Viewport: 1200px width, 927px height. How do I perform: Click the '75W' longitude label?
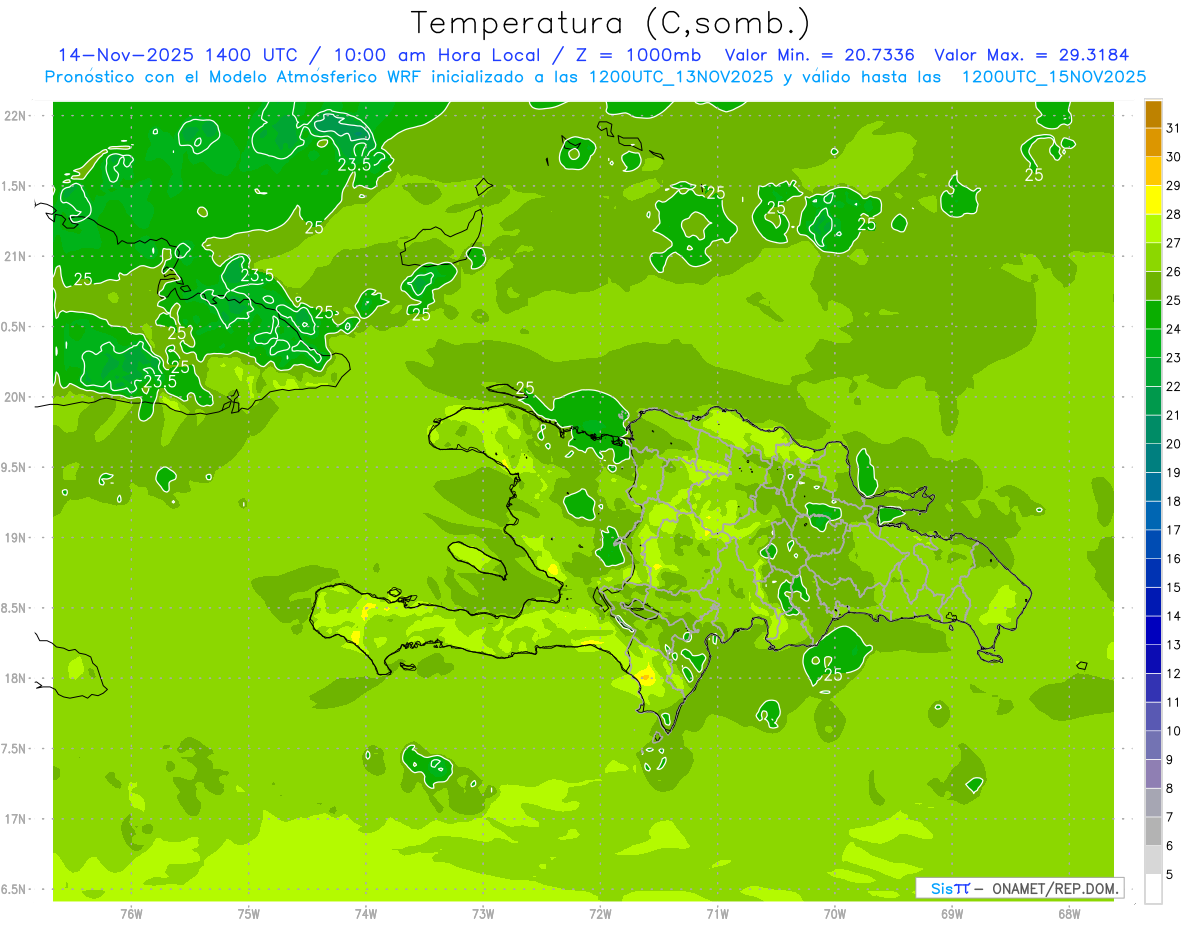(249, 914)
